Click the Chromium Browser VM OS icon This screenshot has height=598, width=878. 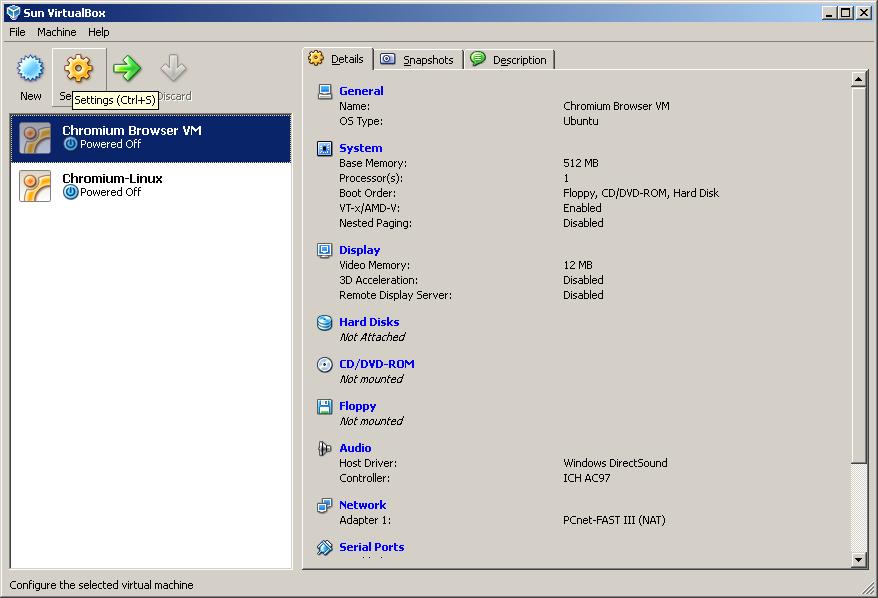[35, 138]
